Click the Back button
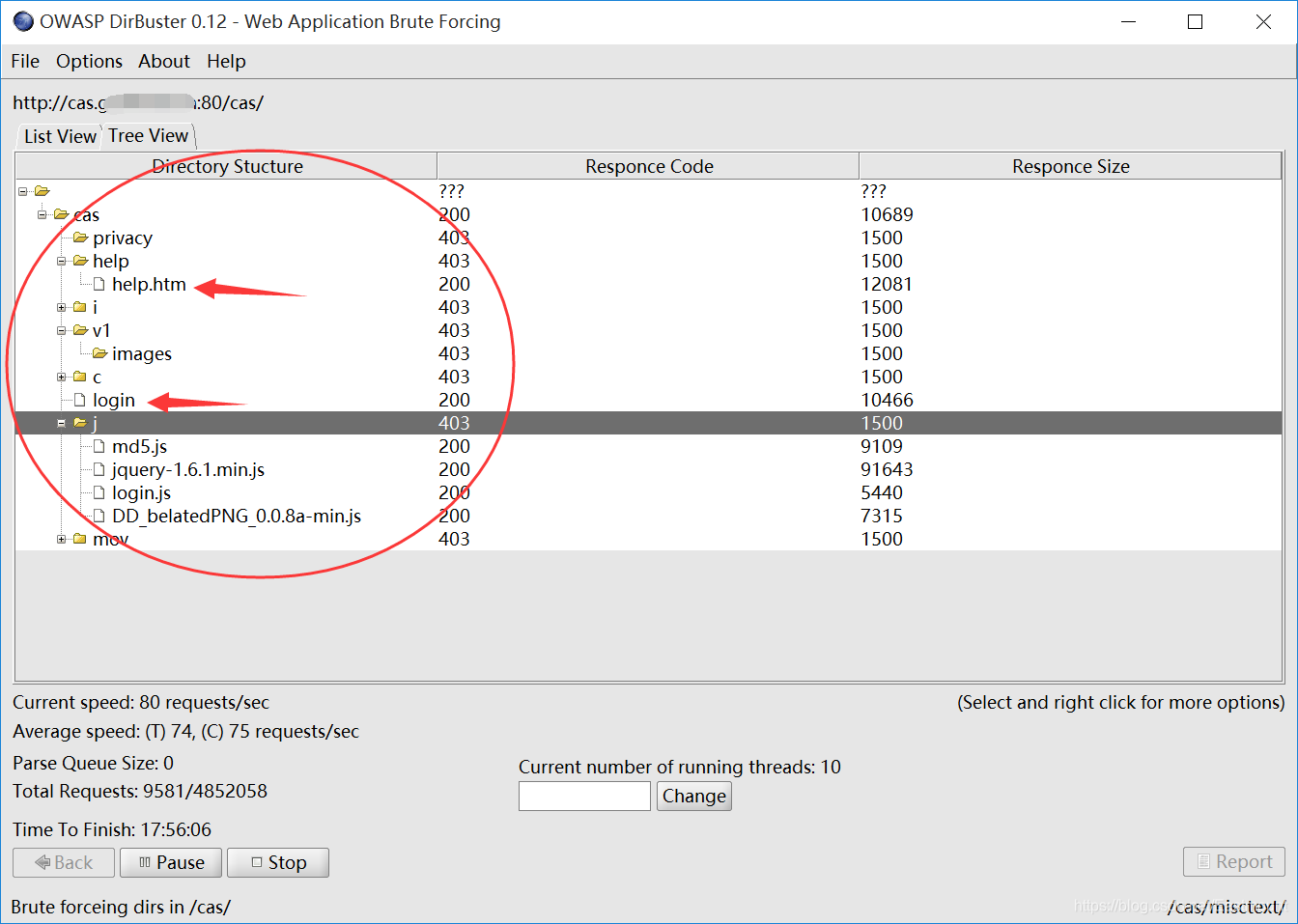 [64, 862]
